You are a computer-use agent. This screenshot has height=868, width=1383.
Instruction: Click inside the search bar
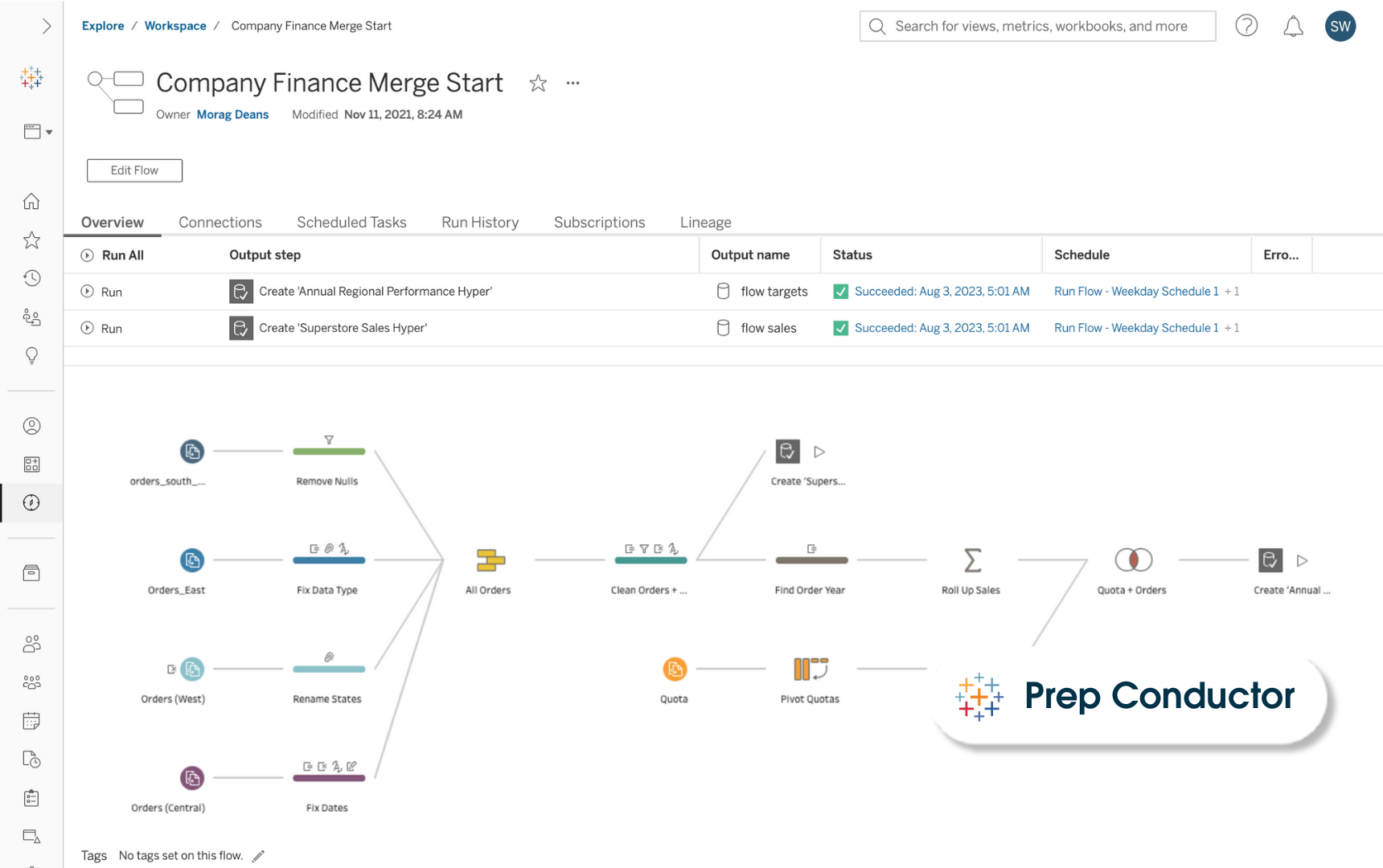[1037, 26]
